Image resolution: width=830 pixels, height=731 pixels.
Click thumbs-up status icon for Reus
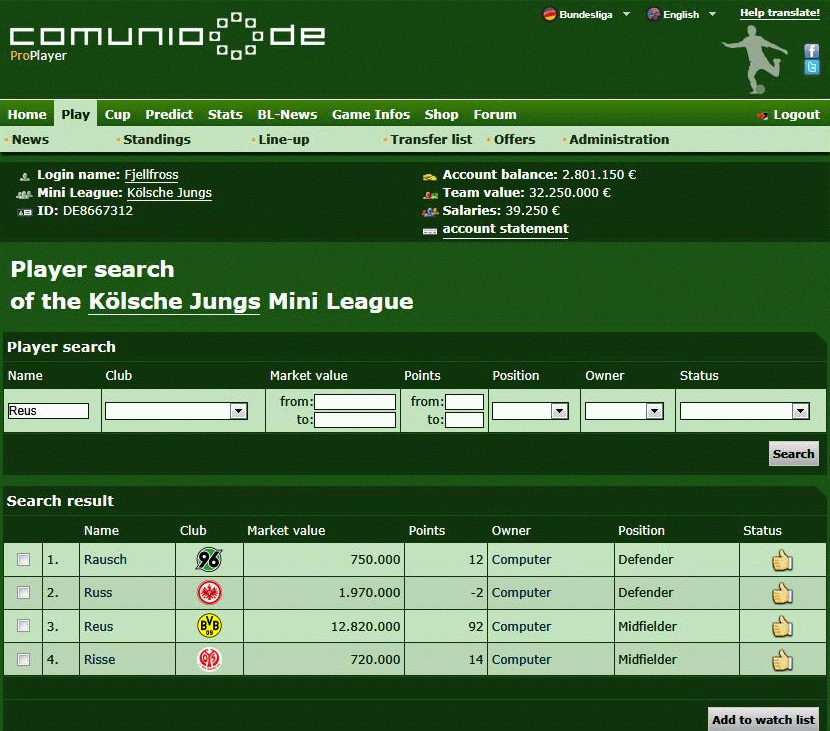[x=782, y=627]
